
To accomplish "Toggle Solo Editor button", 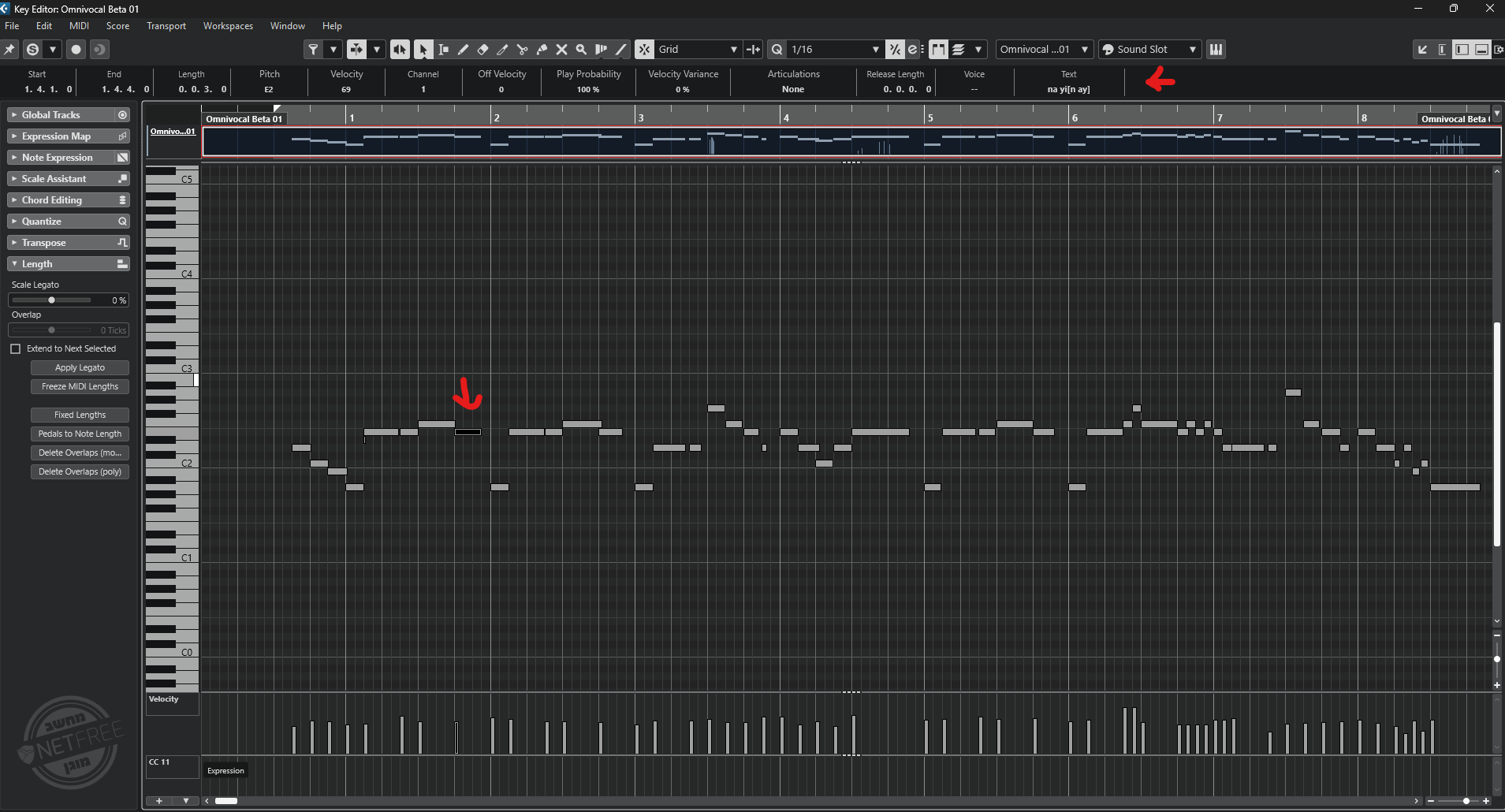I will pyautogui.click(x=32, y=50).
